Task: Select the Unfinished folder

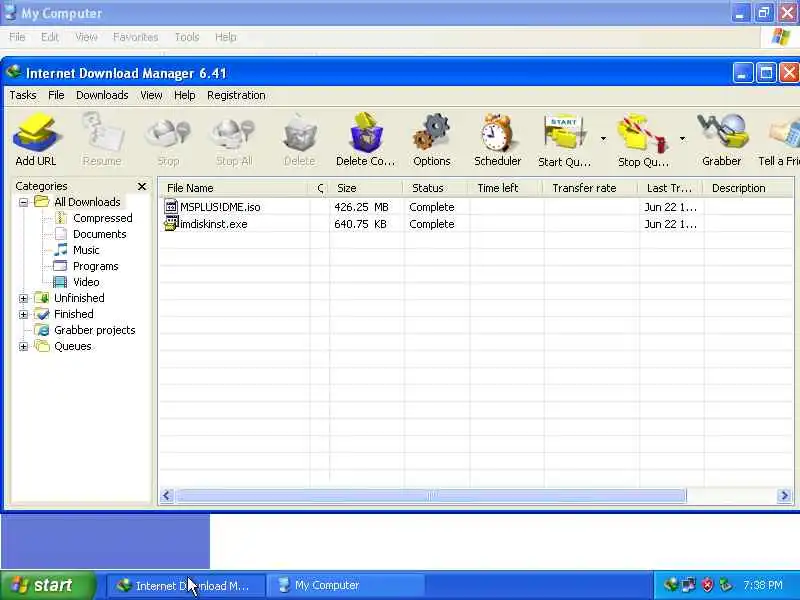Action: click(x=79, y=298)
